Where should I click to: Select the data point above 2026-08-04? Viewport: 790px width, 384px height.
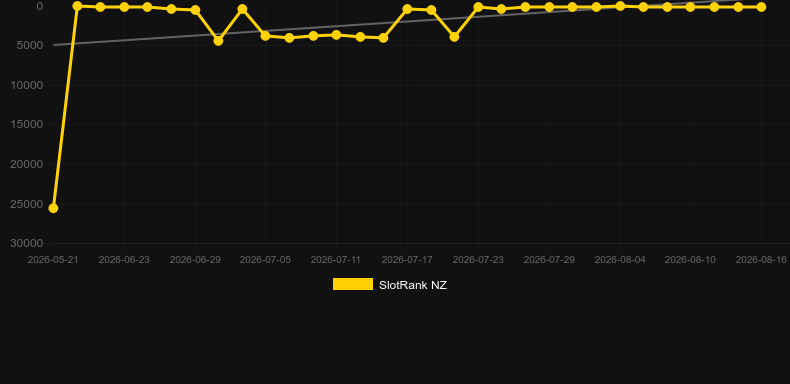620,6
